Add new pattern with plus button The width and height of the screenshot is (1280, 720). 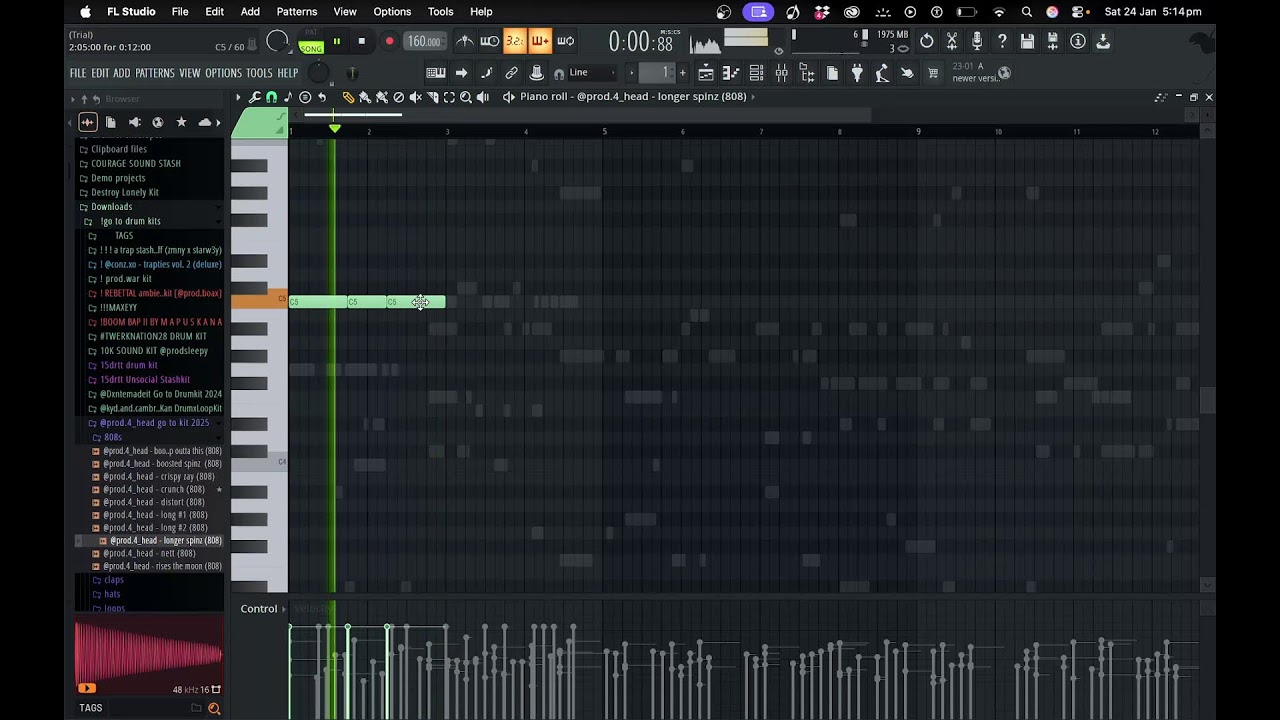[683, 73]
